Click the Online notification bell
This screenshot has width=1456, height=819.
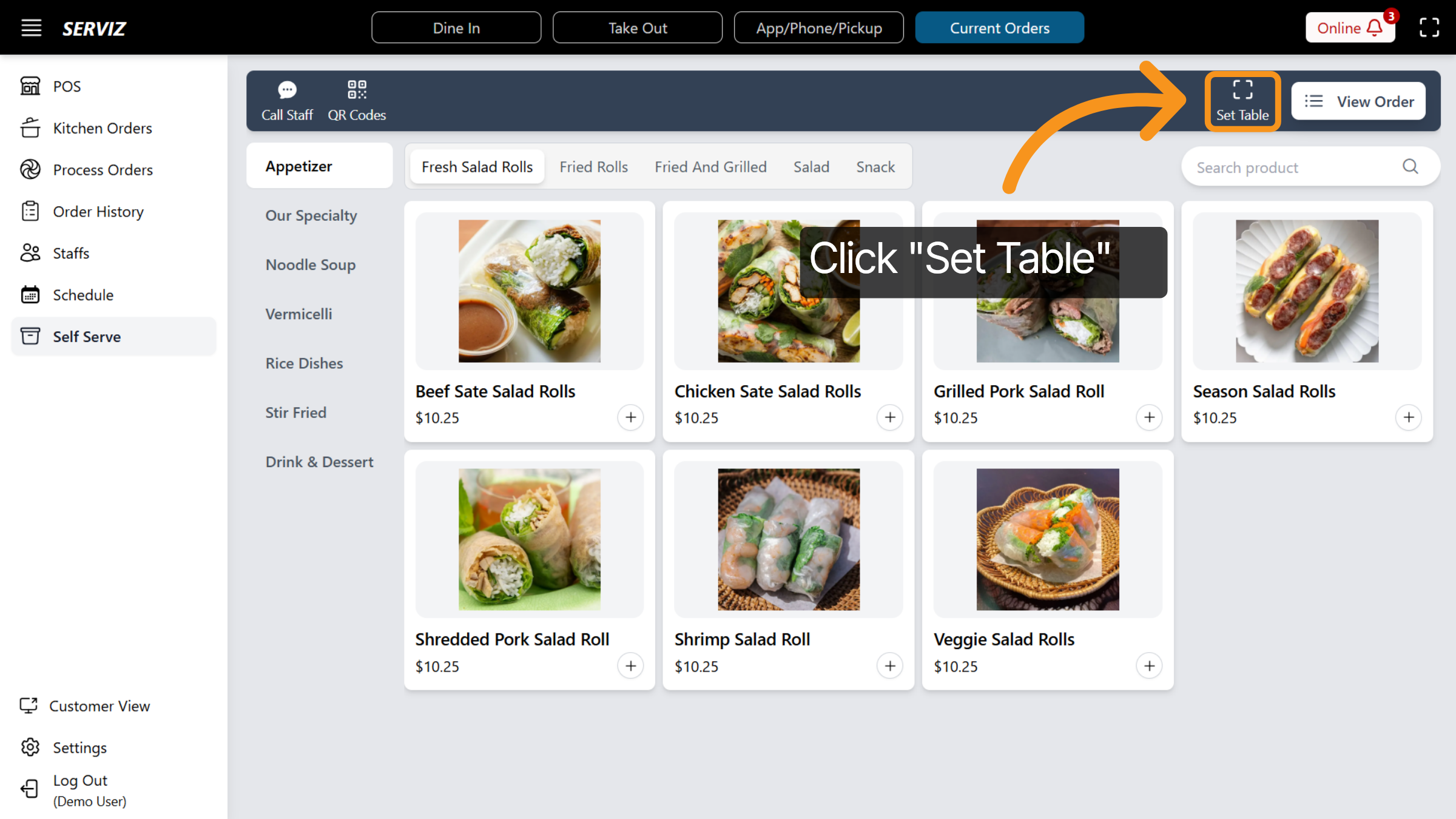pos(1374,28)
